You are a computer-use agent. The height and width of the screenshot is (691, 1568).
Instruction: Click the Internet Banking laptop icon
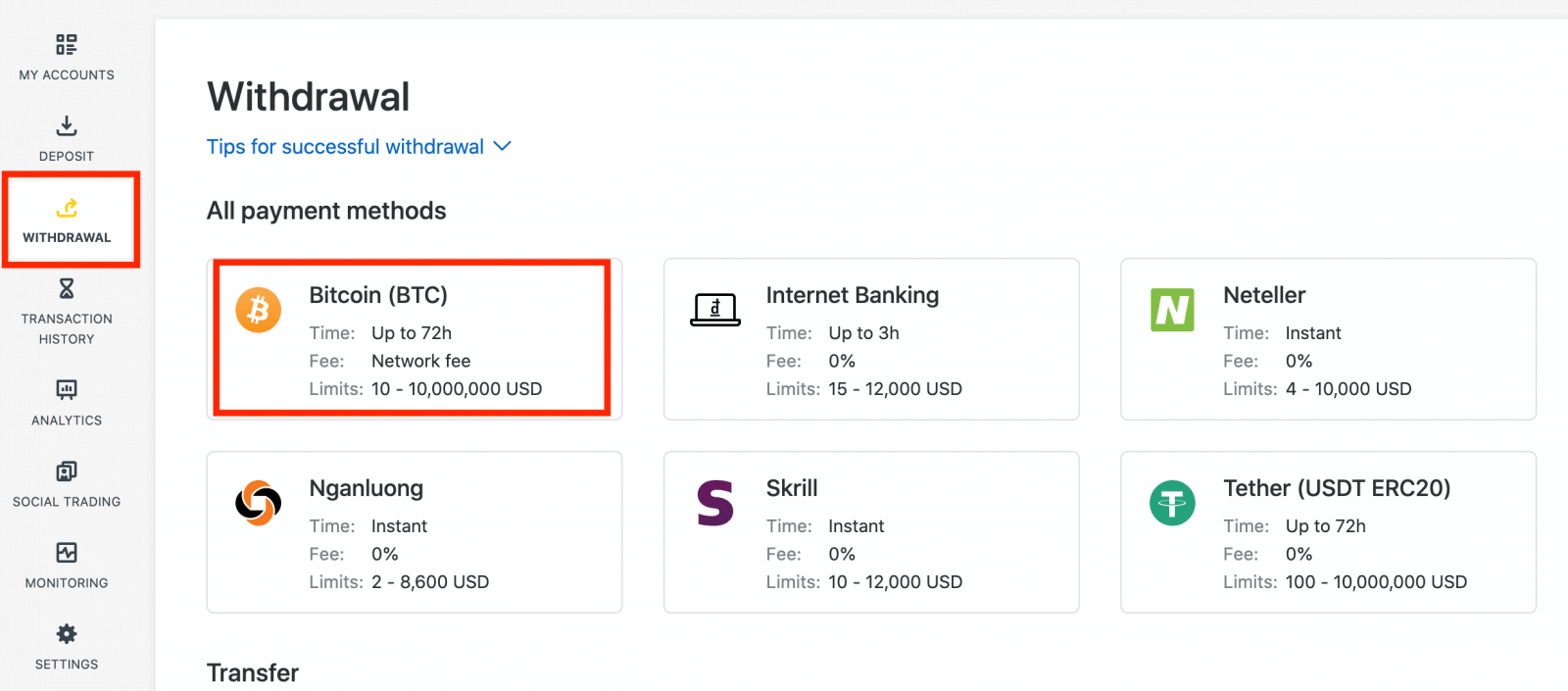pos(714,309)
